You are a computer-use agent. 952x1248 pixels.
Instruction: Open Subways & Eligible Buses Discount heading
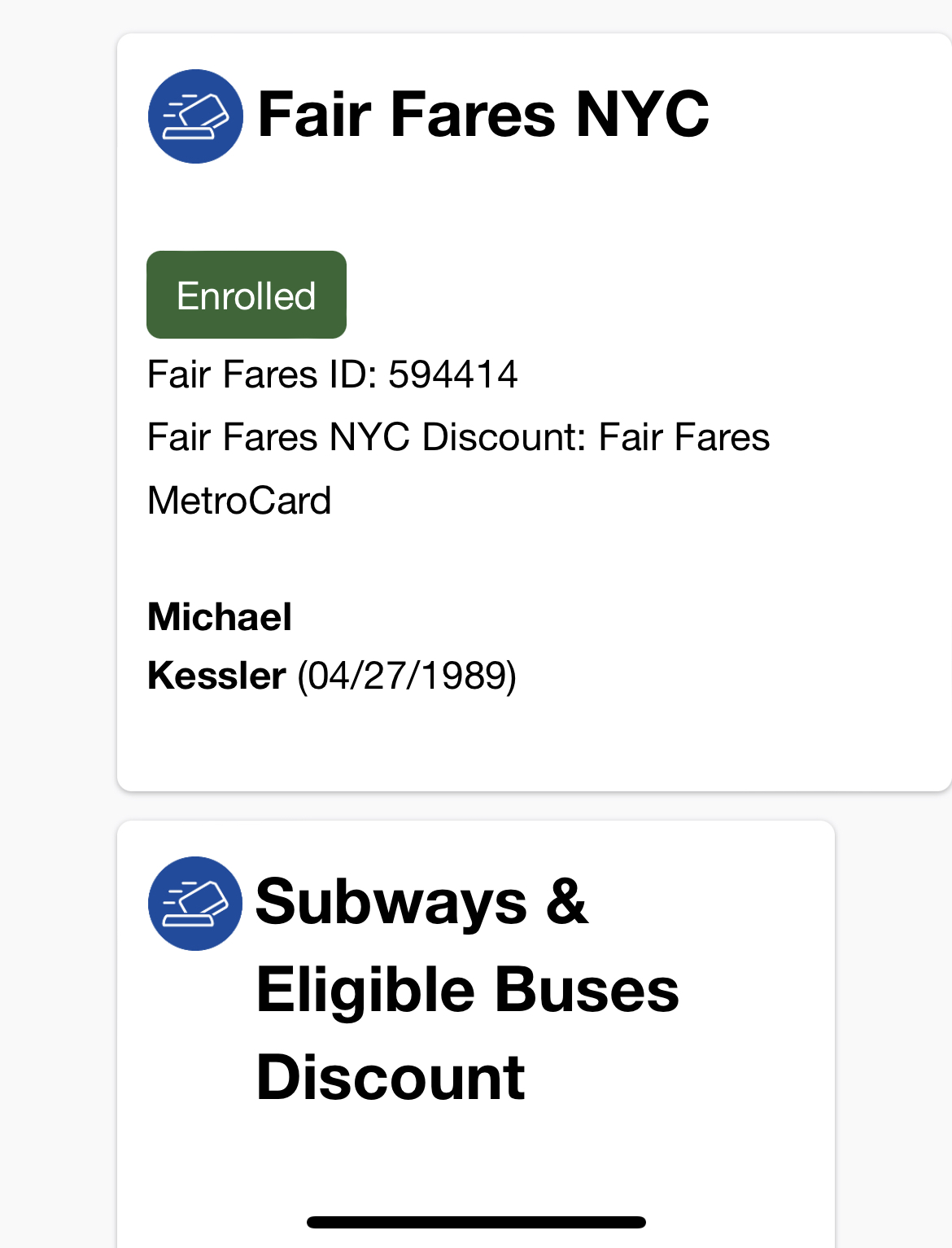click(x=468, y=989)
